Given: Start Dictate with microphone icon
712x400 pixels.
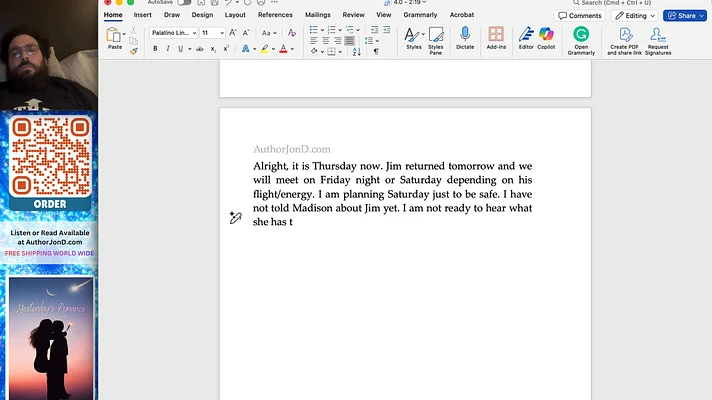Looking at the screenshot, I should (x=465, y=38).
